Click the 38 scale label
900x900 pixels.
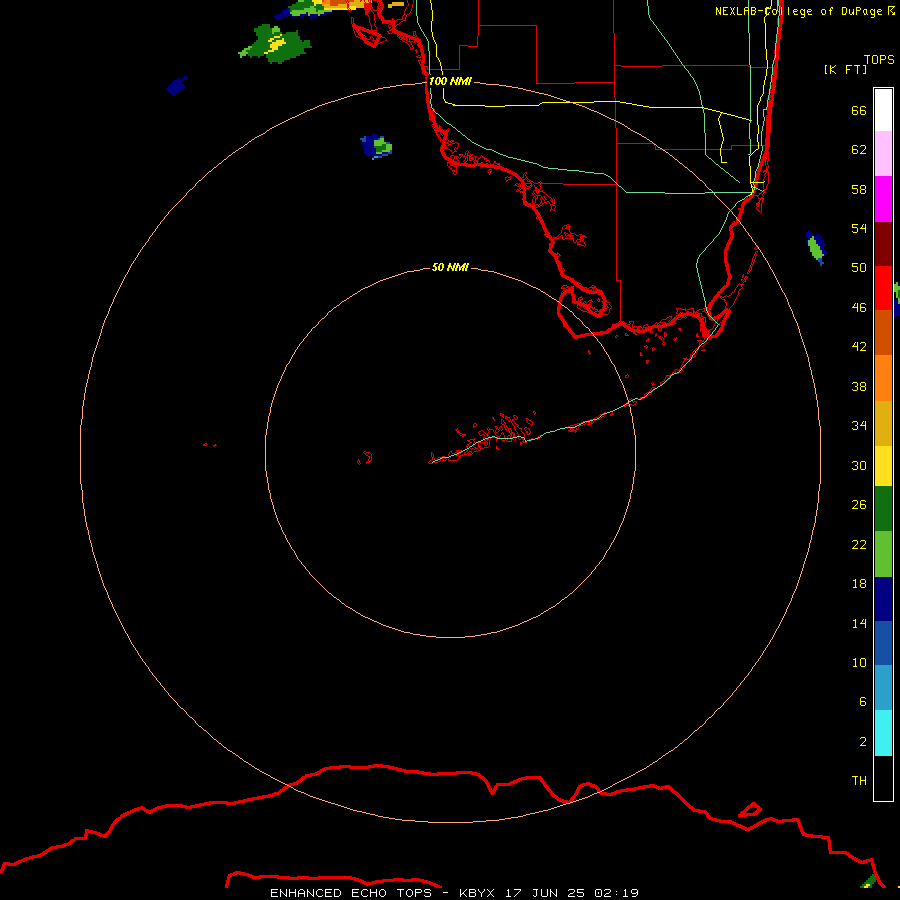(859, 386)
